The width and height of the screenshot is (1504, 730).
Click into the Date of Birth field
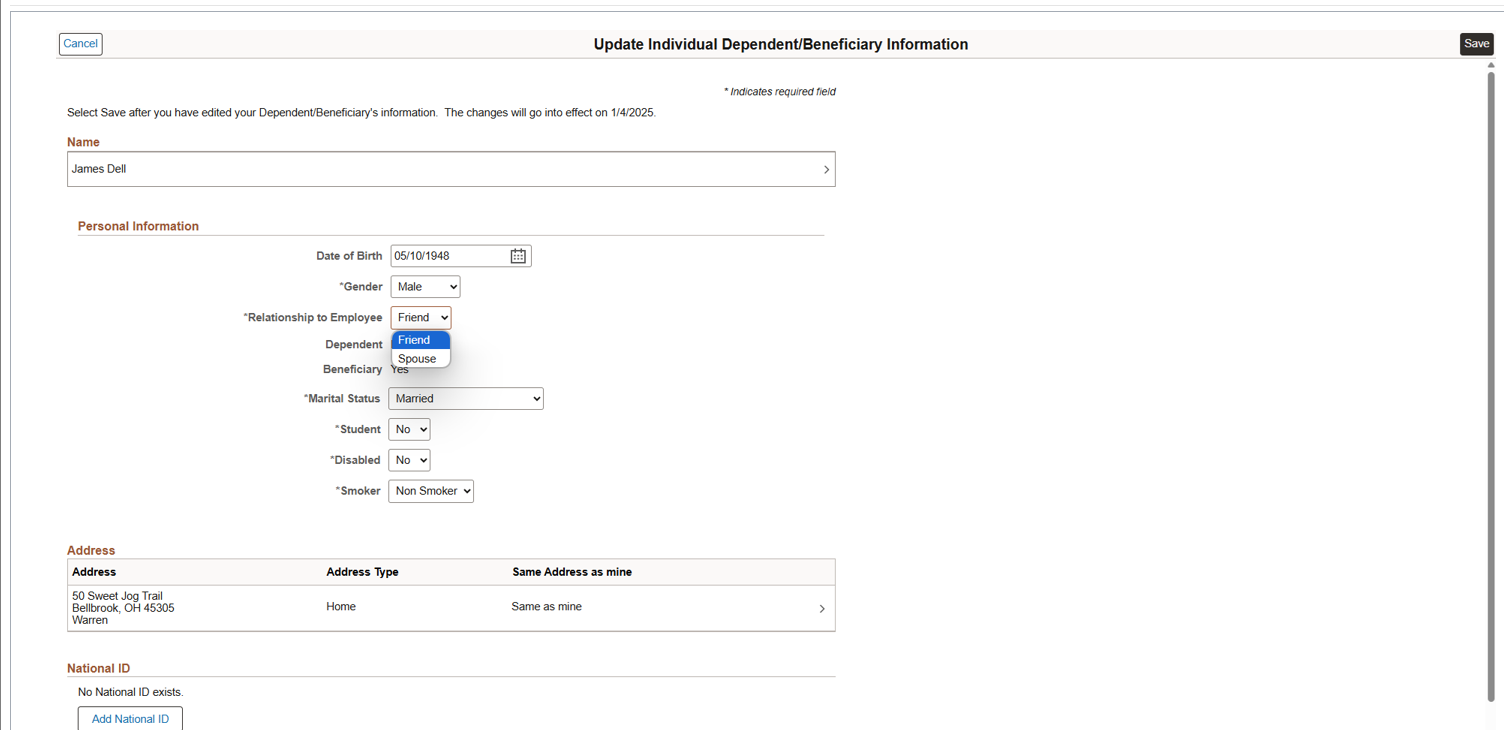[448, 256]
